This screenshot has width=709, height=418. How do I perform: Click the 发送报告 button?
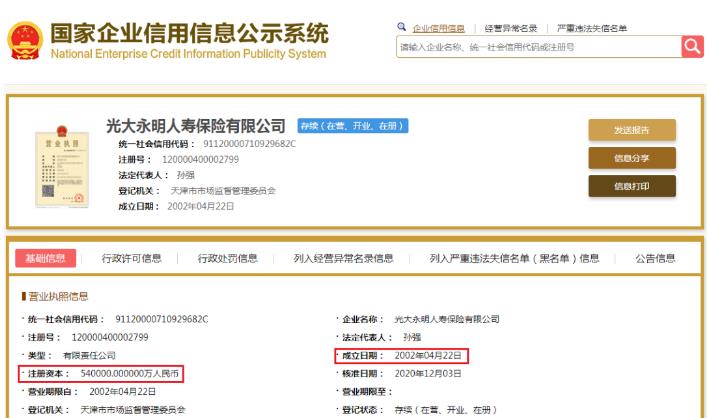632,130
